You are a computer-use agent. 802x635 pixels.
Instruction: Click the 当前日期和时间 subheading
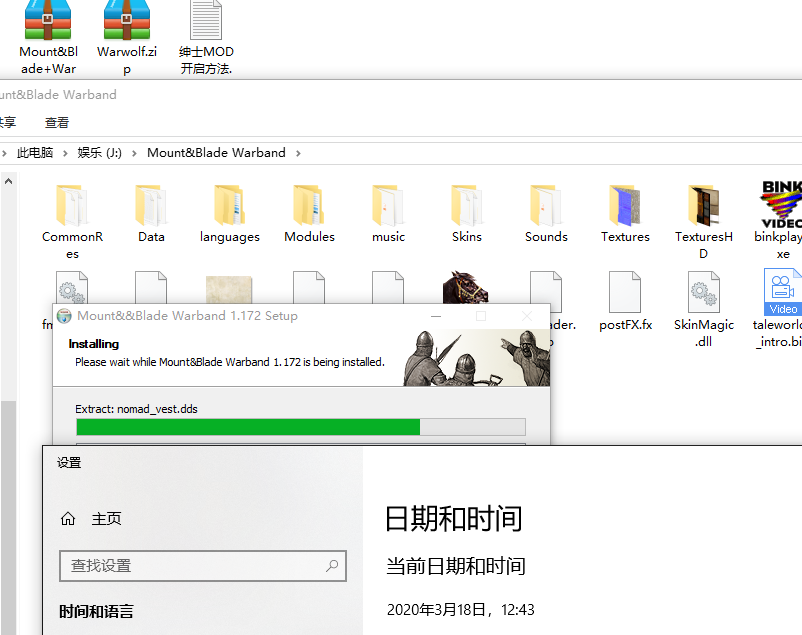coord(456,566)
